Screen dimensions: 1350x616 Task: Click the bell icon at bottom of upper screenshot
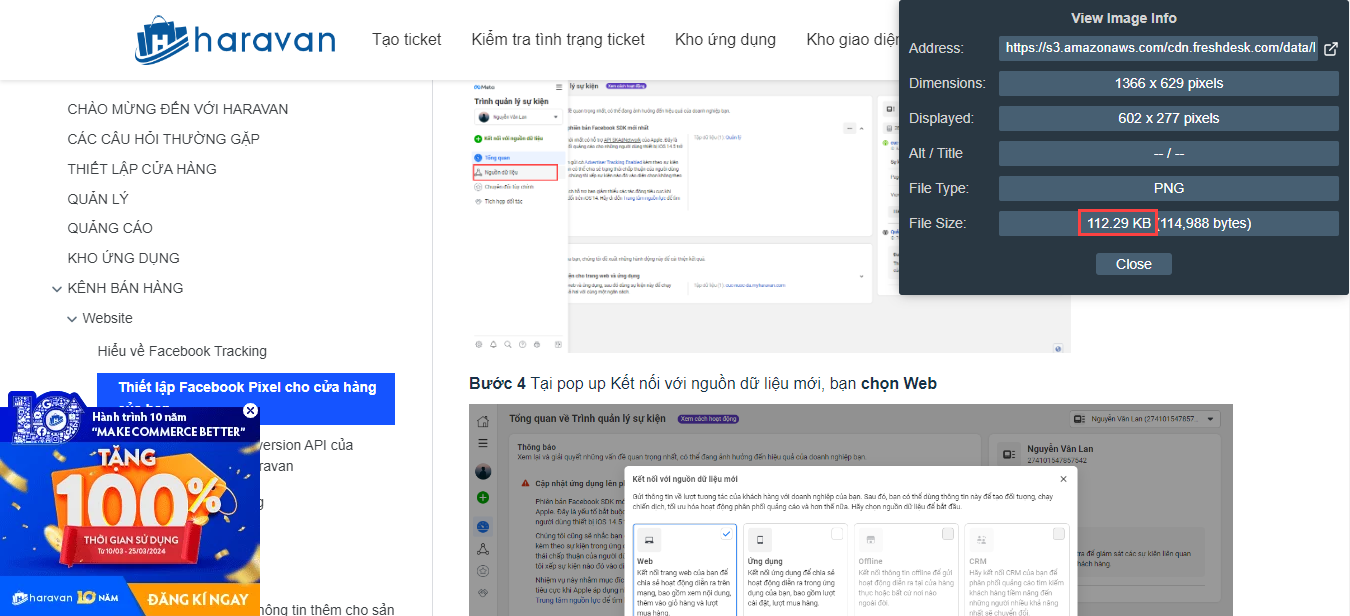pos(493,344)
